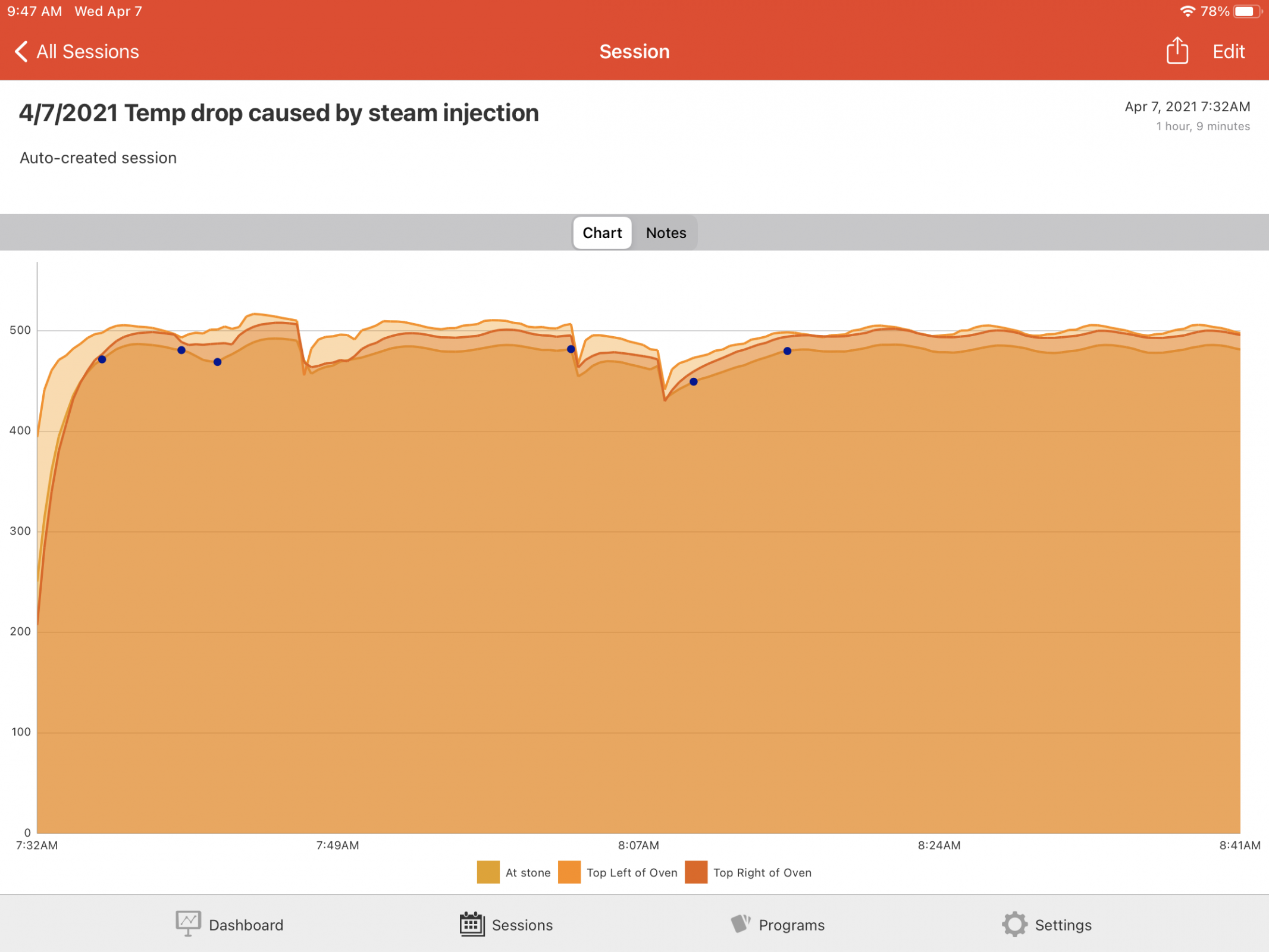
Task: Tap the Auto-created session description
Action: click(98, 158)
